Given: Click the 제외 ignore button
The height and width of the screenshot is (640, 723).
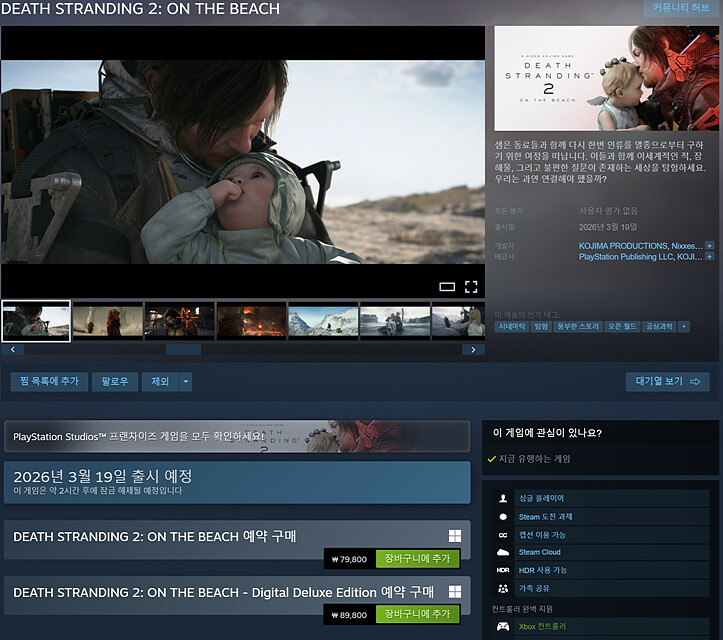Looking at the screenshot, I should (x=160, y=382).
